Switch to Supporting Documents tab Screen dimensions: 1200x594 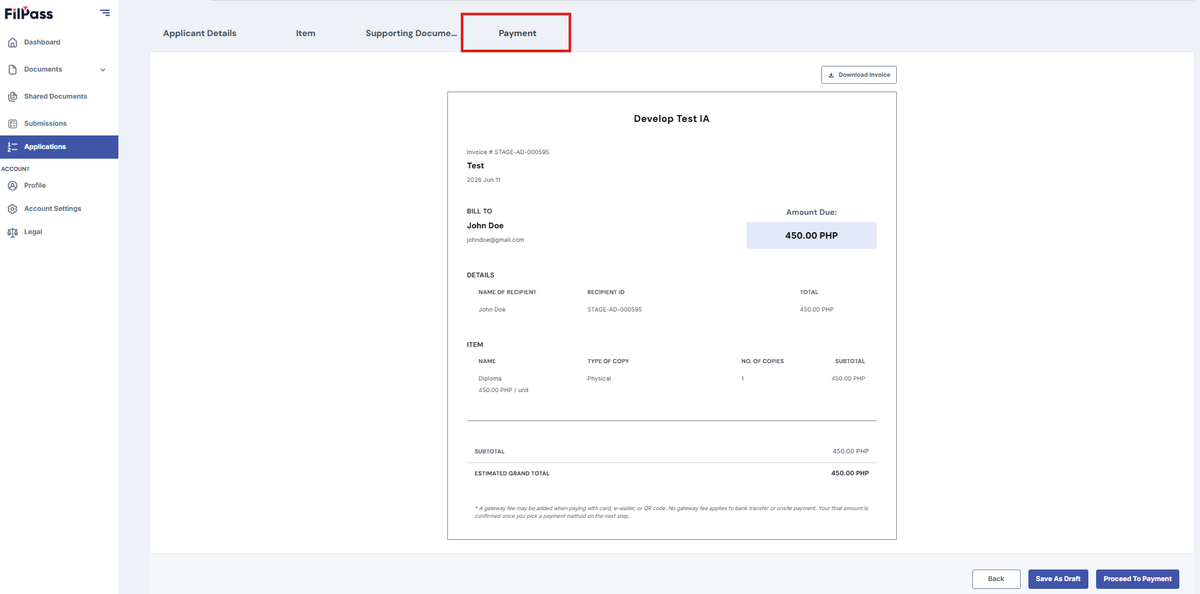[x=411, y=33]
